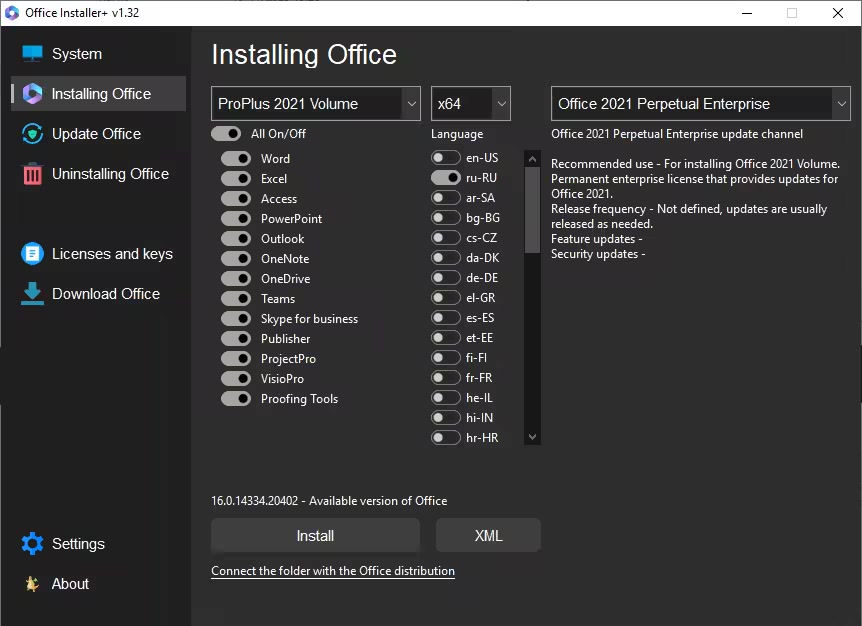Screen dimensions: 862x626
Task: Click the language list scroll down arrow
Action: pyautogui.click(x=532, y=437)
